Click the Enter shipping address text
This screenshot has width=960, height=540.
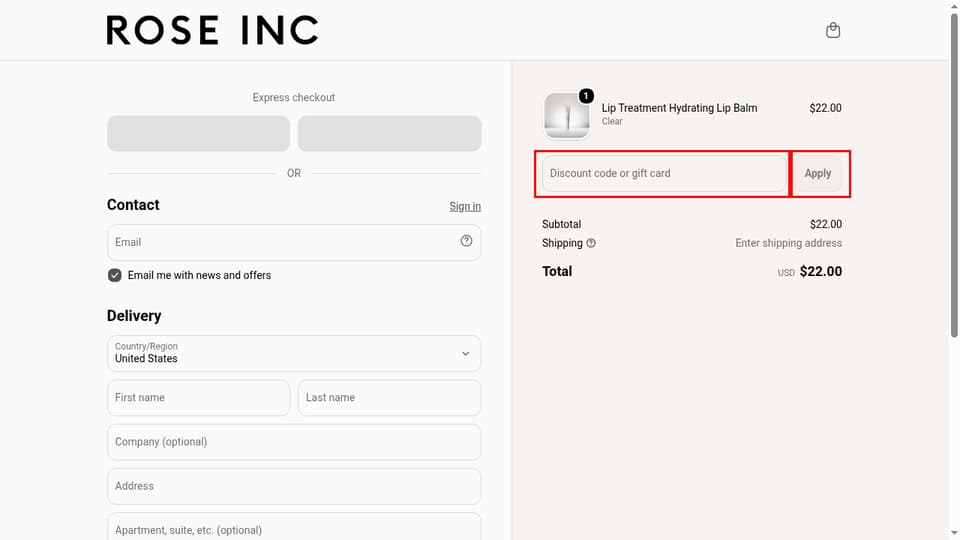click(x=788, y=243)
